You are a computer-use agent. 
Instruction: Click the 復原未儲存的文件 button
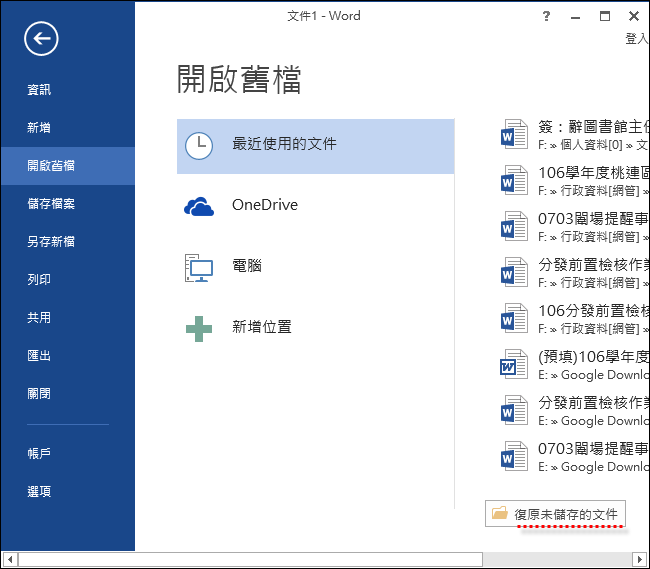pos(555,514)
